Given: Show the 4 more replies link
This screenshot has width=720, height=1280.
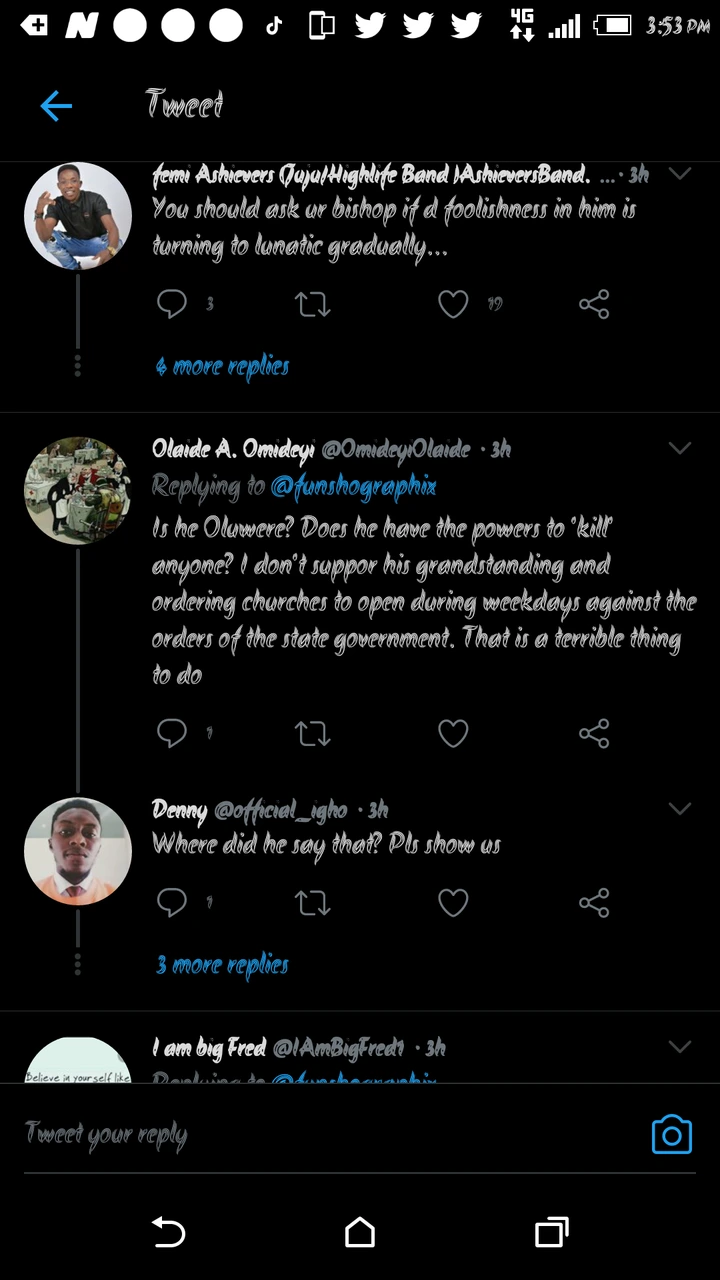Looking at the screenshot, I should pyautogui.click(x=222, y=366).
